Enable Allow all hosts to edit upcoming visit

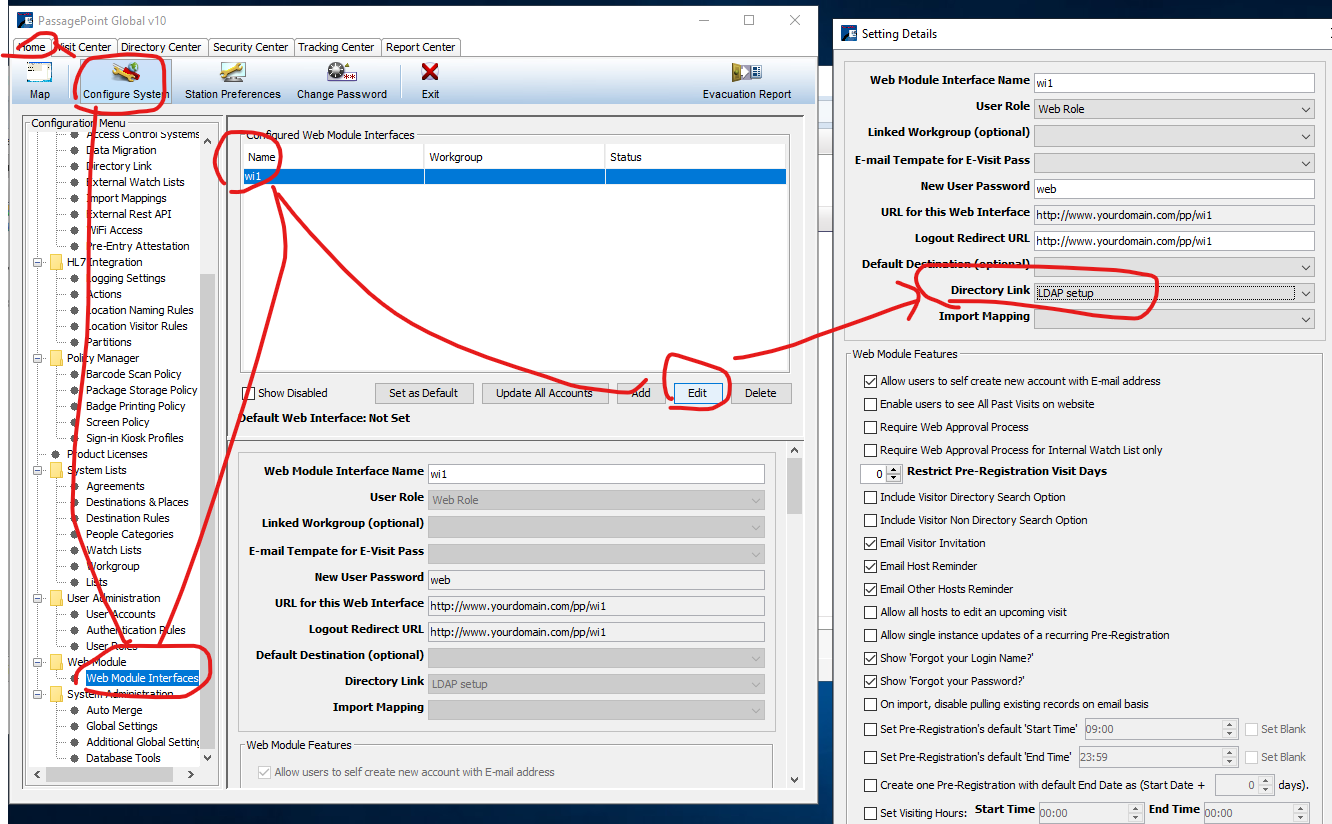pyautogui.click(x=870, y=612)
